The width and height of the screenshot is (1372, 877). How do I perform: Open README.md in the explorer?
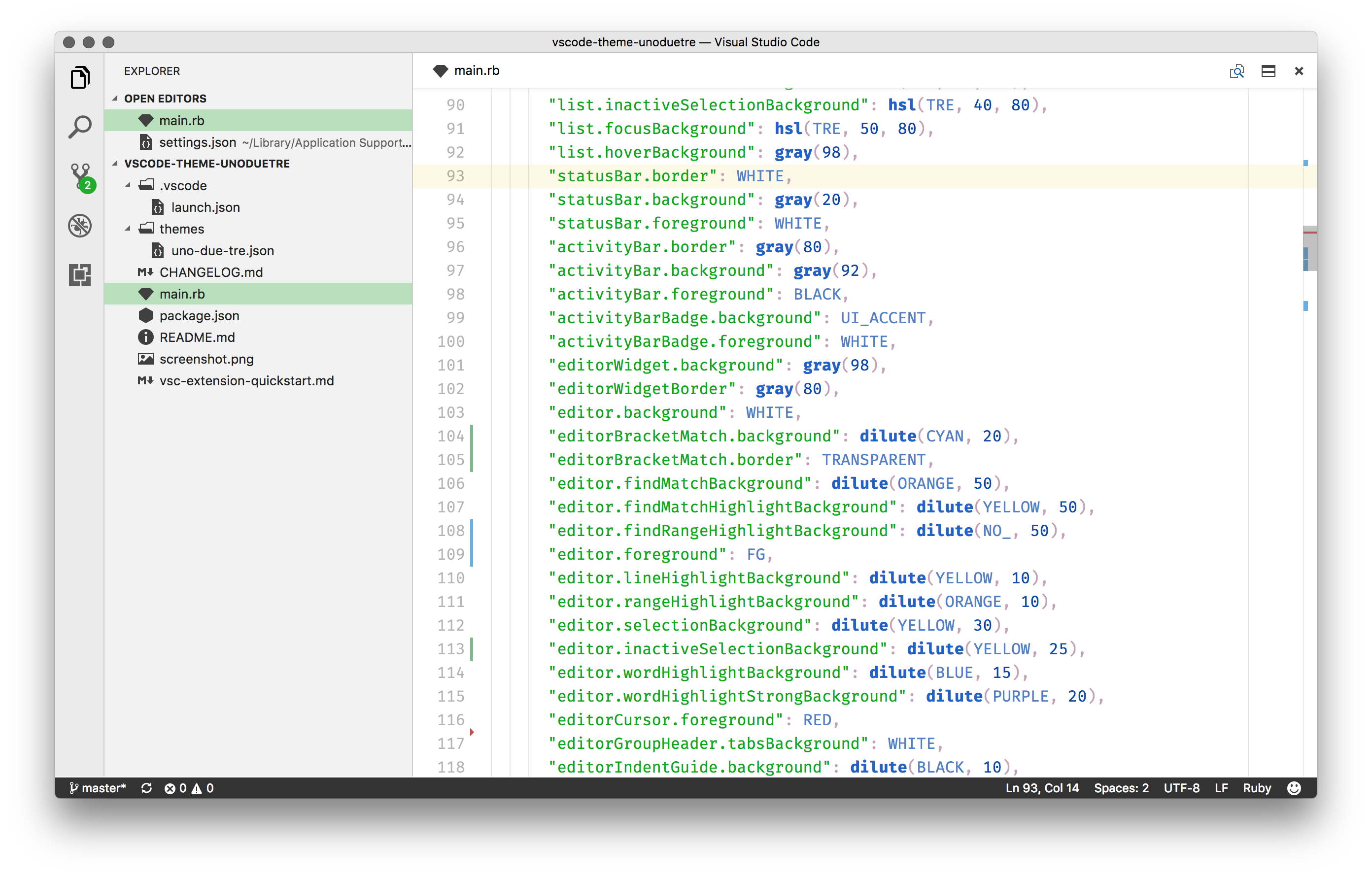[197, 337]
